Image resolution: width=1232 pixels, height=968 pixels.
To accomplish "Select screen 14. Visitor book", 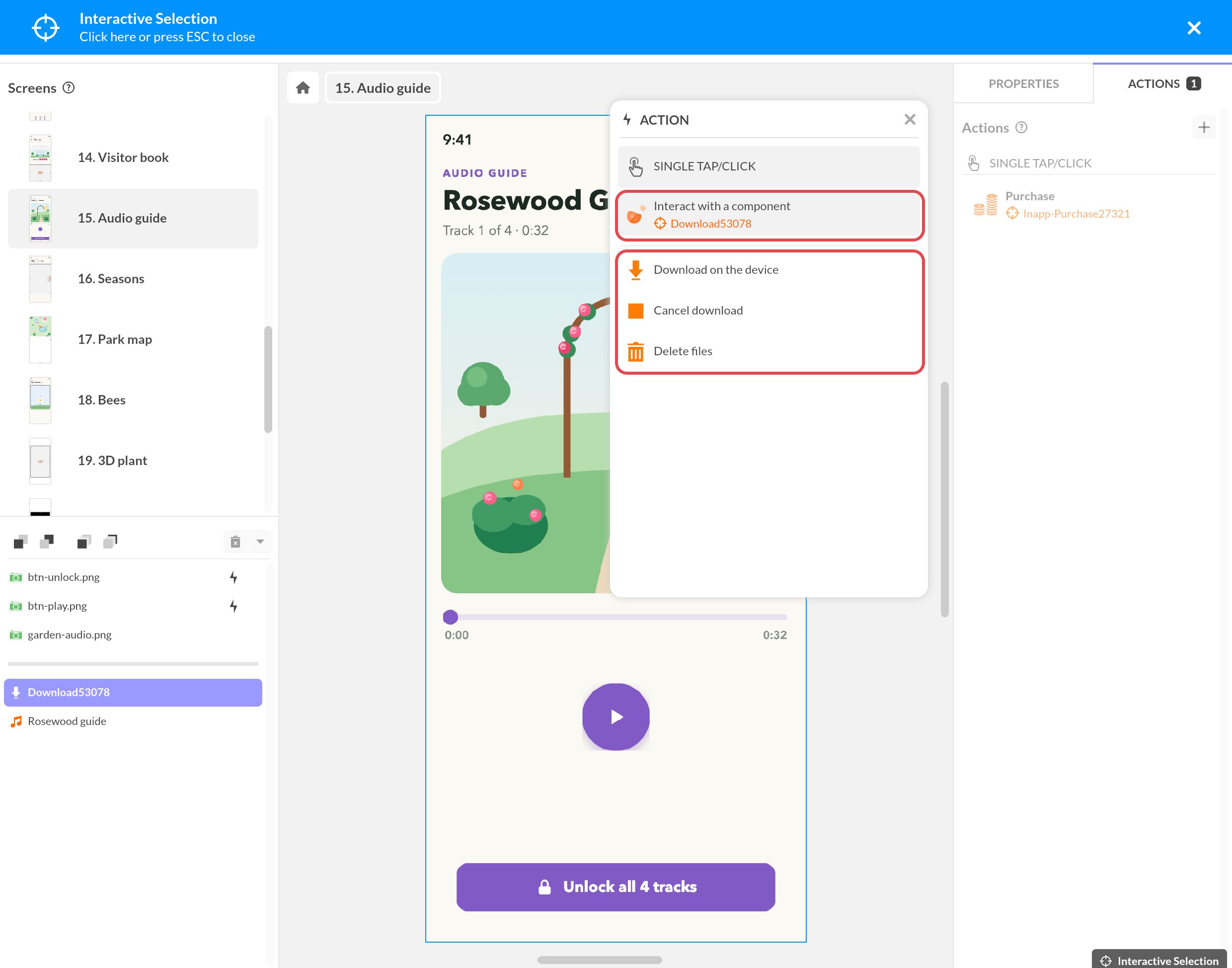I will [x=133, y=158].
